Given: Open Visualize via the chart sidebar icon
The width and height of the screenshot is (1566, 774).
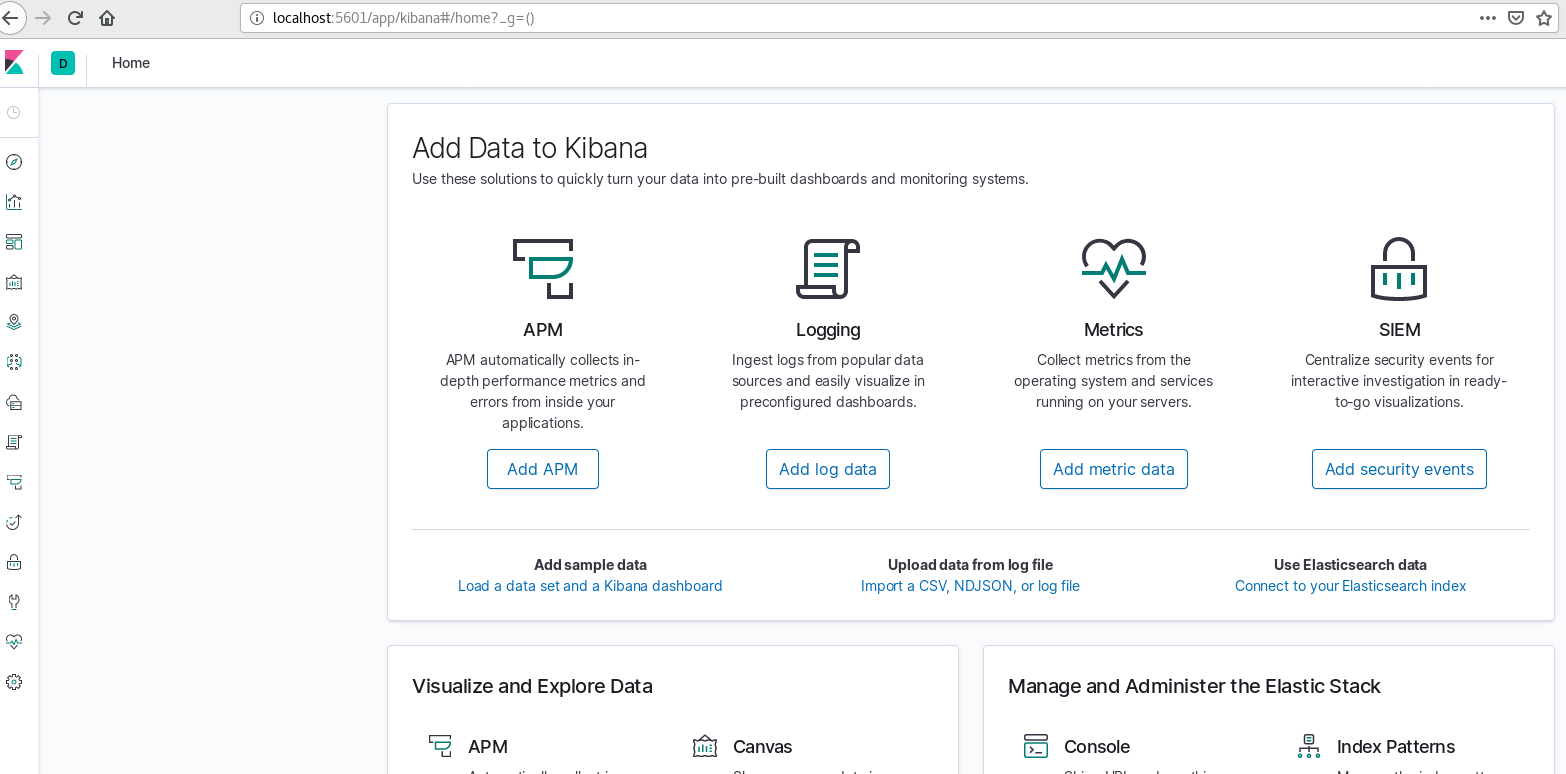Looking at the screenshot, I should pyautogui.click(x=14, y=202).
